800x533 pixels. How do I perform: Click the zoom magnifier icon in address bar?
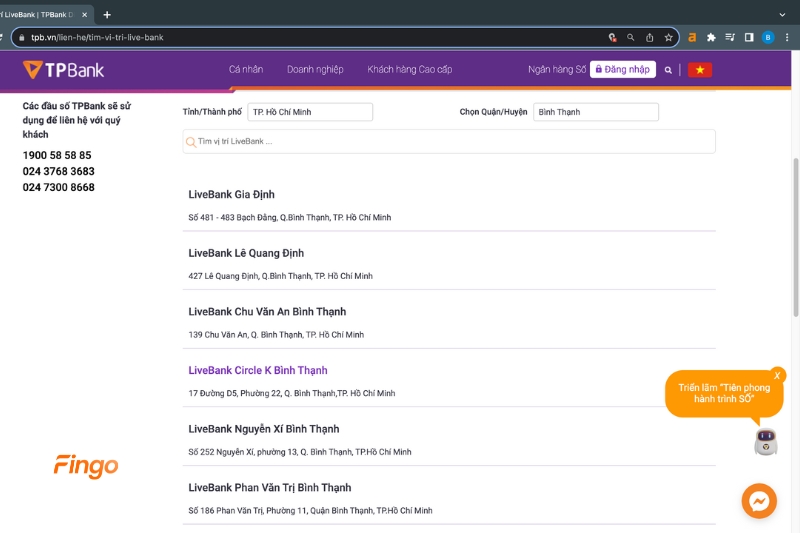631,37
